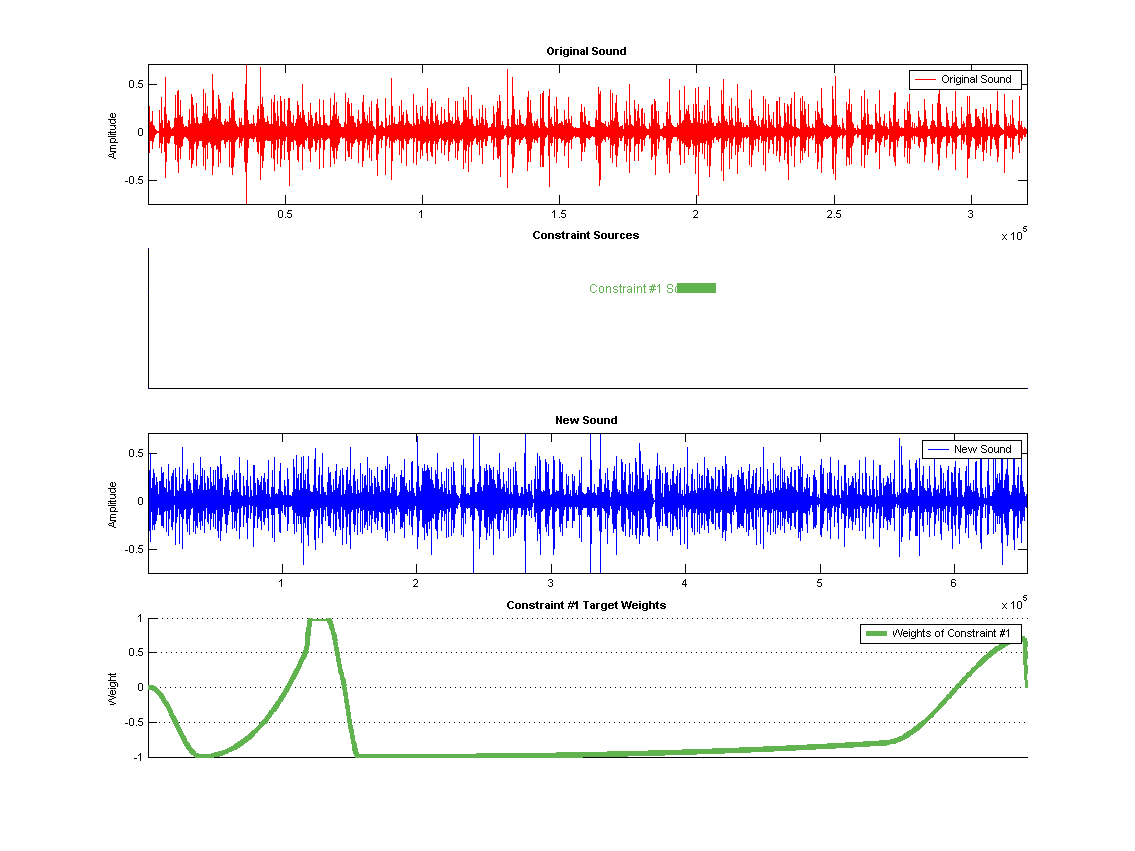Select the Original Sound legend box
Image resolution: width=1135 pixels, height=851 pixels.
(964, 80)
